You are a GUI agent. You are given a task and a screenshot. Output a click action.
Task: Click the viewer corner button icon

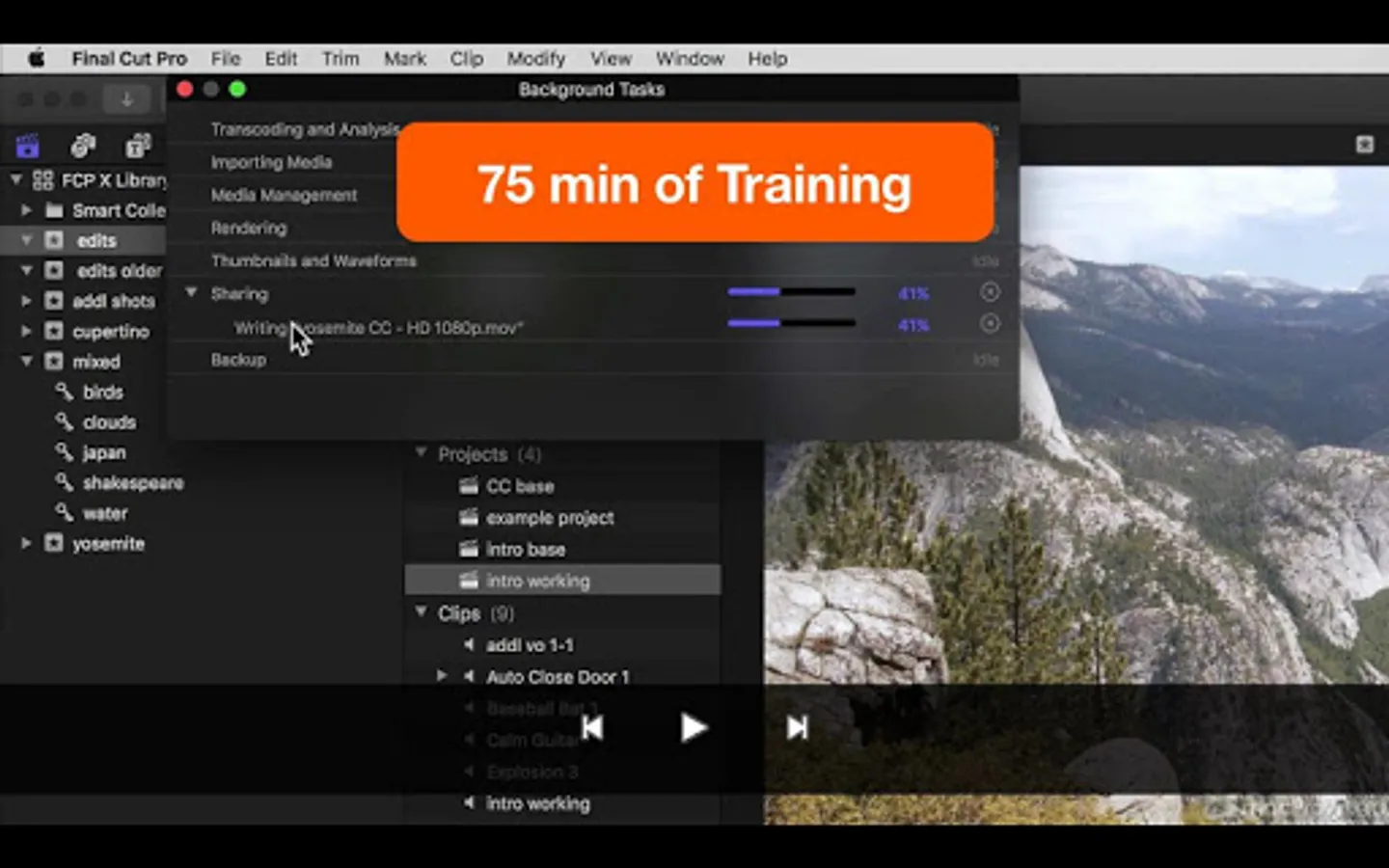(x=1364, y=144)
